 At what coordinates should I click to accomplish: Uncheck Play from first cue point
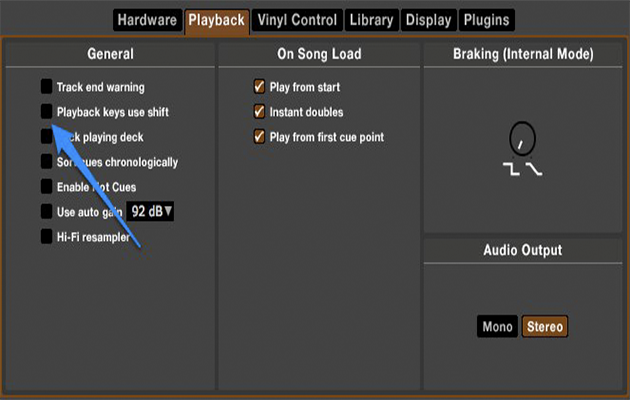tap(259, 137)
